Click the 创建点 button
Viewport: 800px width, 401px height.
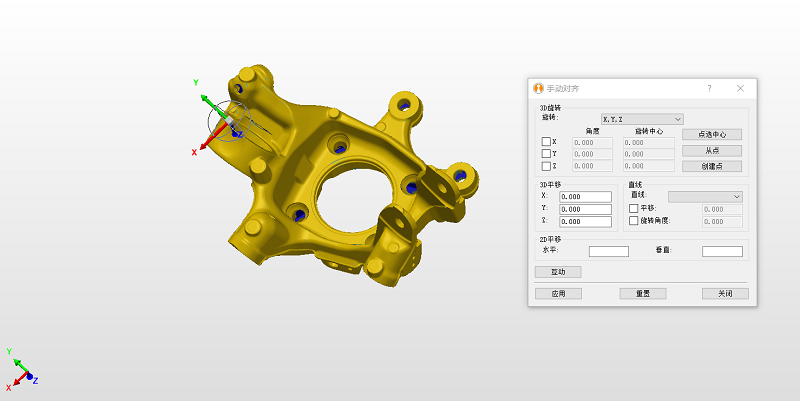tap(711, 166)
